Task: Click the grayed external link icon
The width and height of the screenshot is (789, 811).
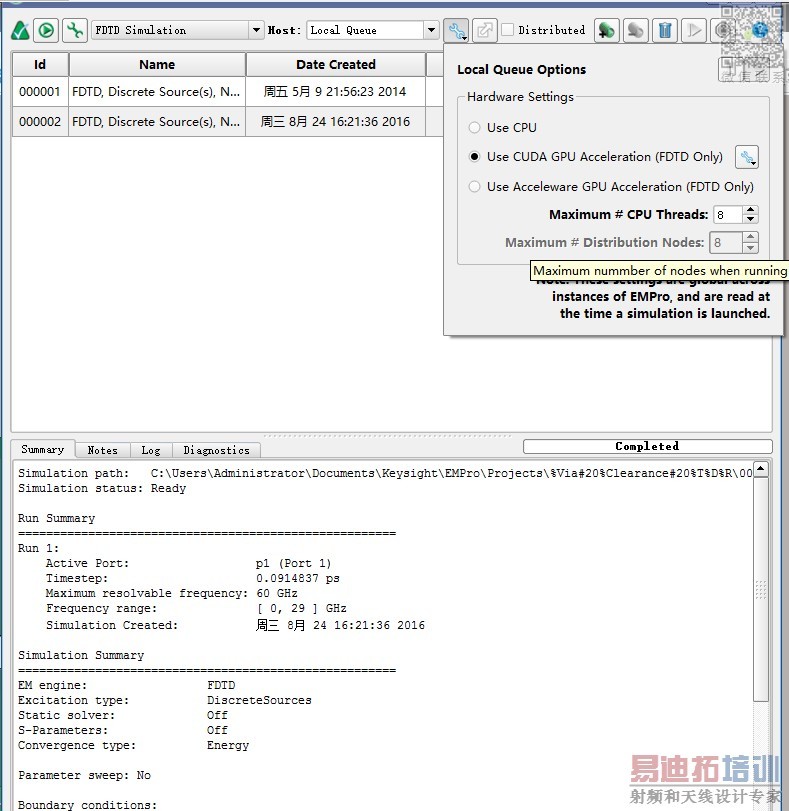Action: point(484,31)
